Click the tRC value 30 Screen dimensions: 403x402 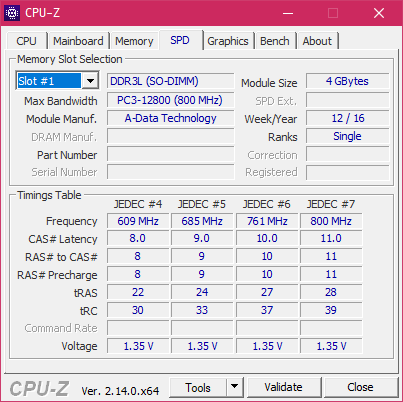tap(138, 310)
